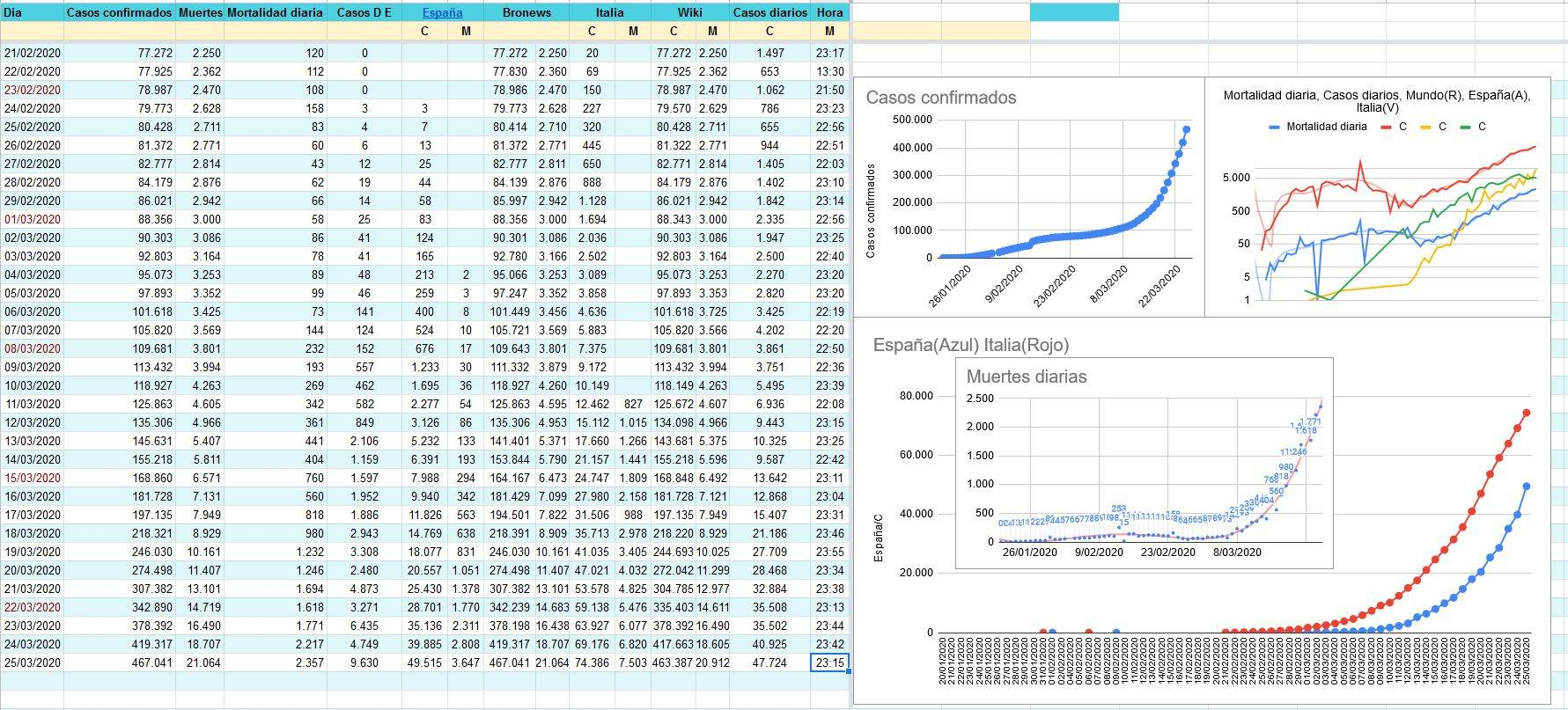Image resolution: width=1568 pixels, height=710 pixels.
Task: Select the 49.515 España cases cell
Action: [424, 662]
